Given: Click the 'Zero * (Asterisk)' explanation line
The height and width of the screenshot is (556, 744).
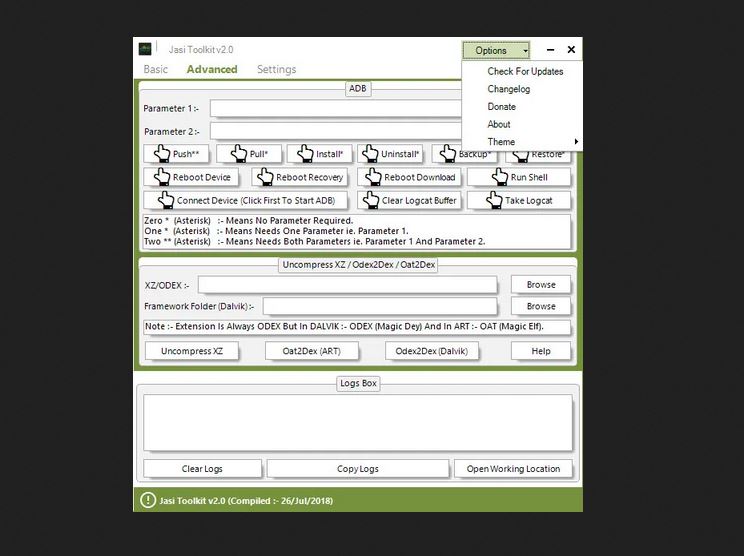Looking at the screenshot, I should coord(249,221).
